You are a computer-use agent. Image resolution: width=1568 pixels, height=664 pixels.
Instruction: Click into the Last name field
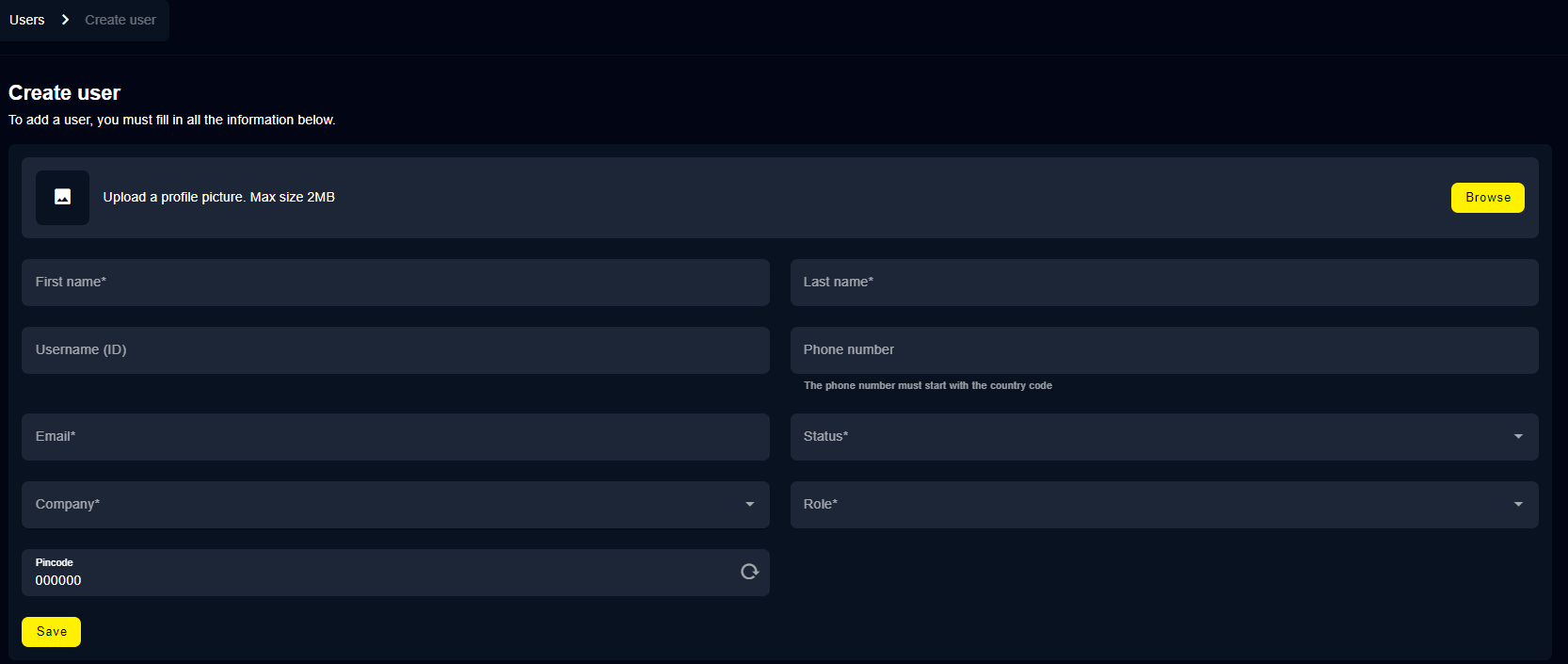coord(1163,283)
